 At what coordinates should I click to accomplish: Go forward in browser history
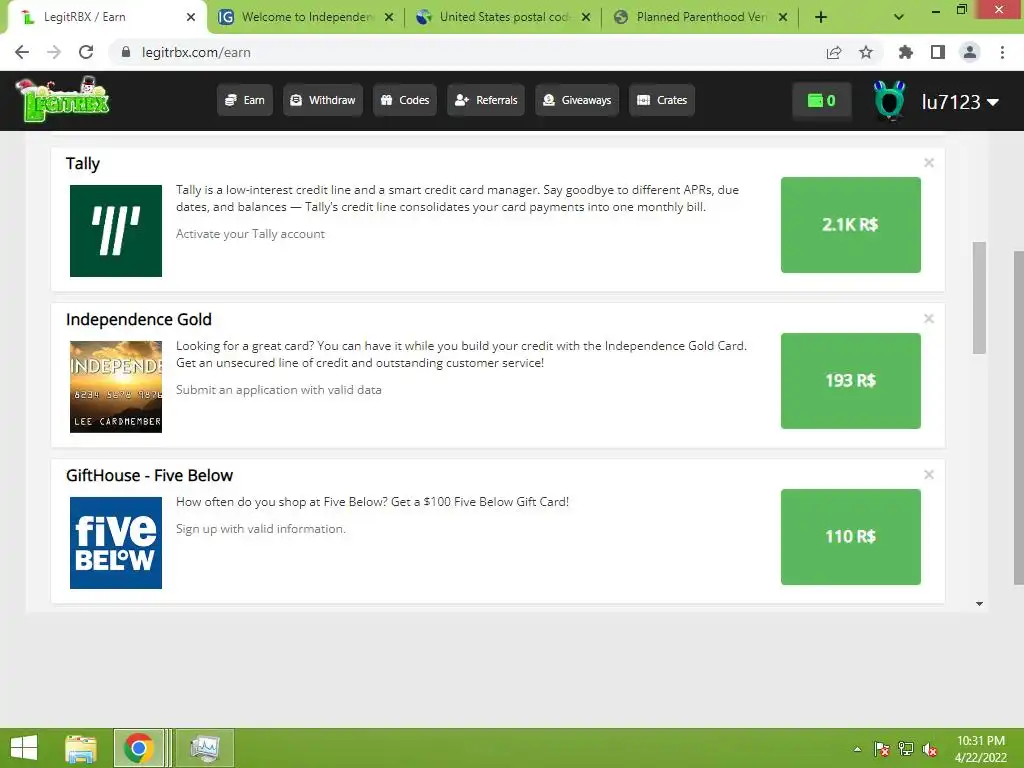(x=54, y=52)
